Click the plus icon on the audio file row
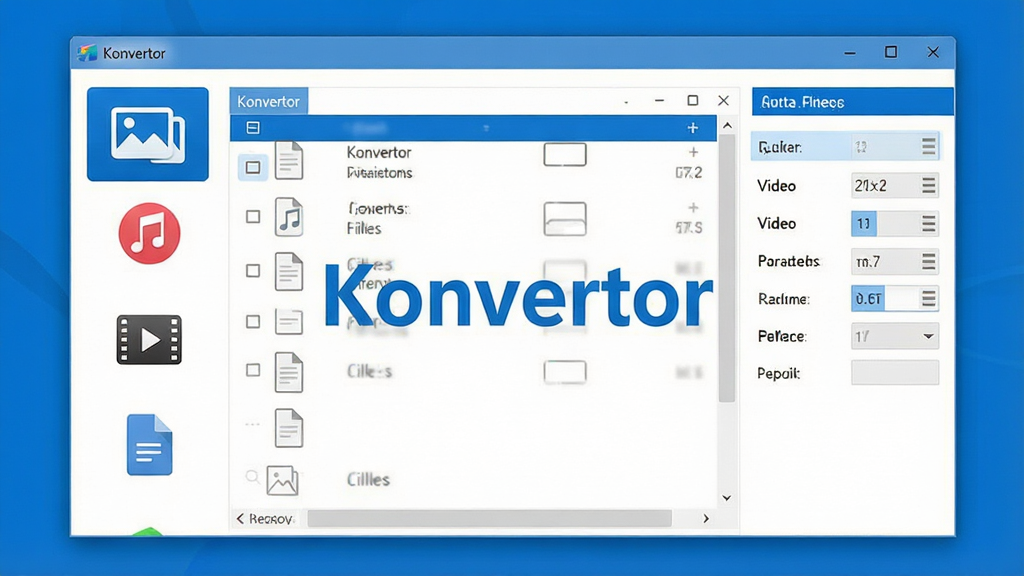 tap(694, 208)
